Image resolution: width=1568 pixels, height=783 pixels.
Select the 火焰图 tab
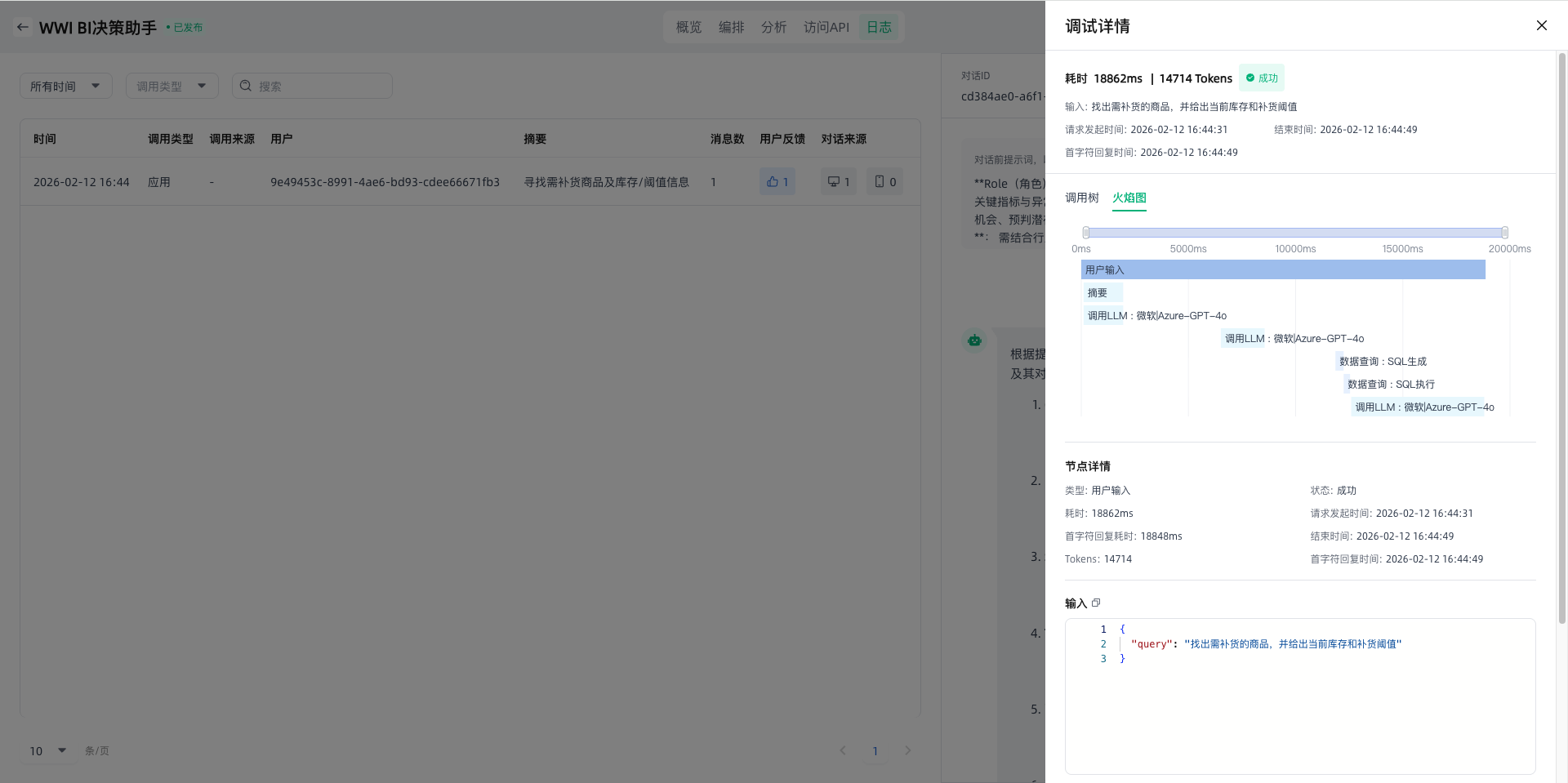[1129, 198]
